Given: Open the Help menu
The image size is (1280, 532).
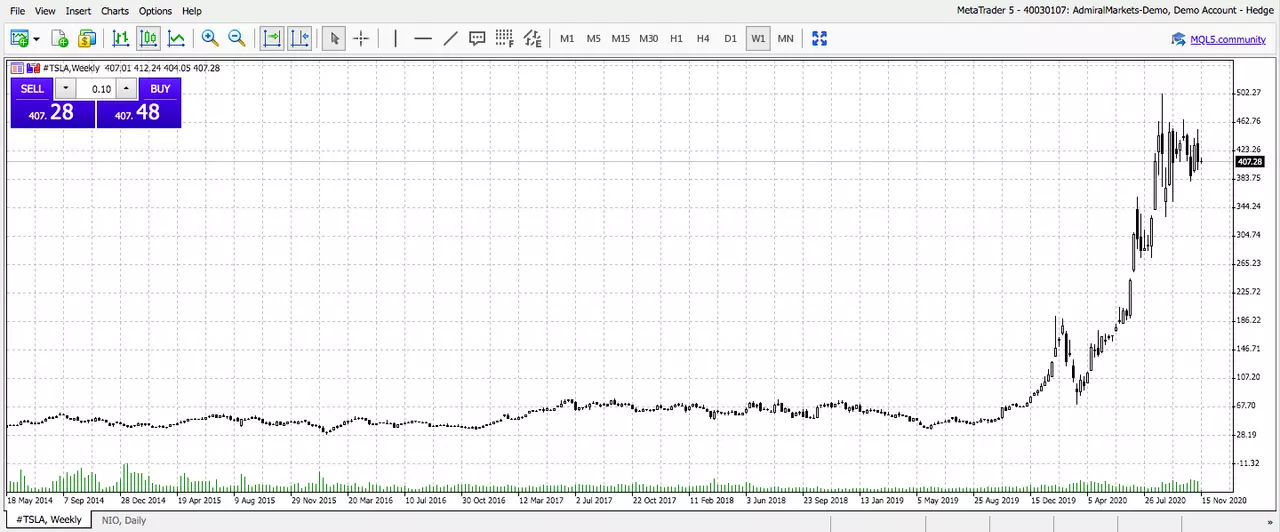Looking at the screenshot, I should [x=191, y=11].
